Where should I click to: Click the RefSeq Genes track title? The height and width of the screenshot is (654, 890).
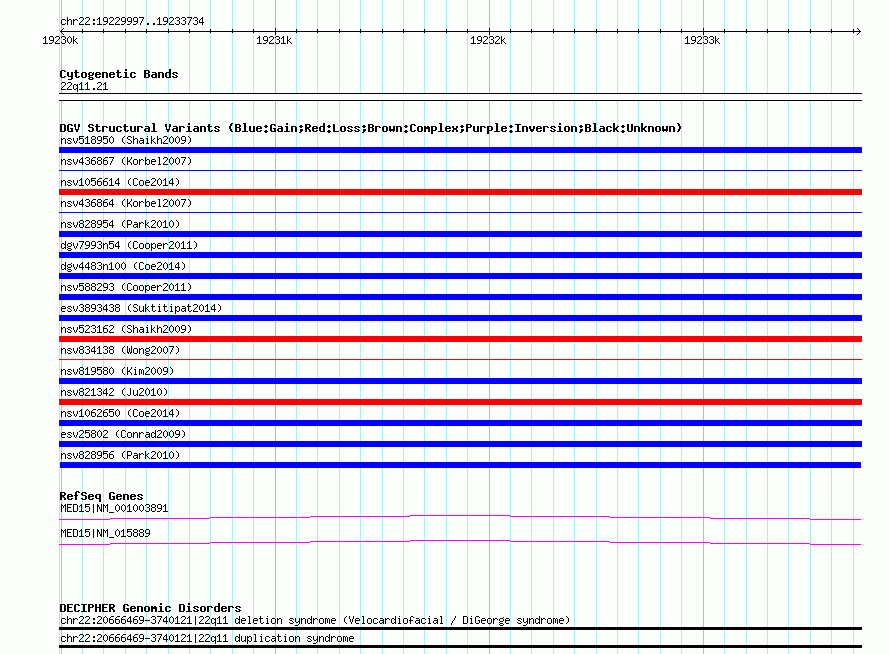102,496
